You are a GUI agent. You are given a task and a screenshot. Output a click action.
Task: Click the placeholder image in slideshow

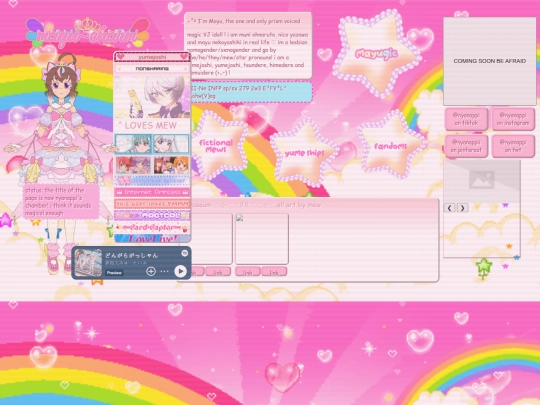tap(482, 179)
